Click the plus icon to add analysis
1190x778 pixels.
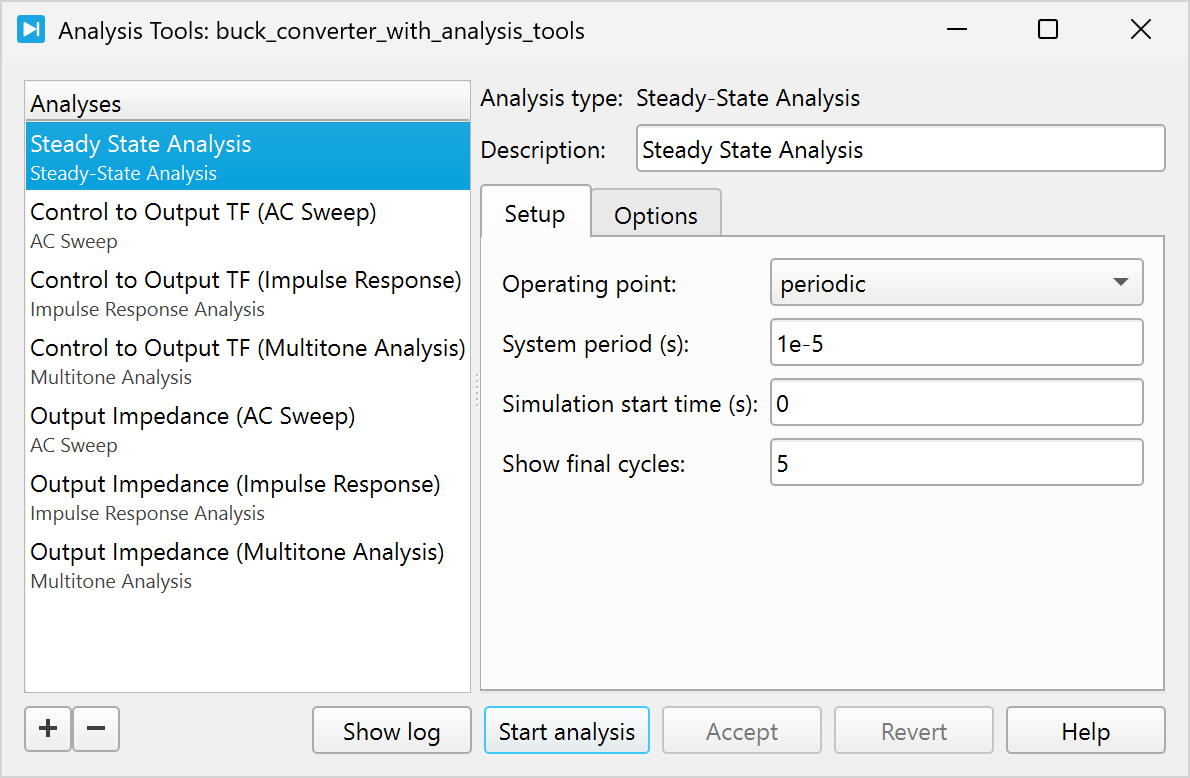(48, 729)
